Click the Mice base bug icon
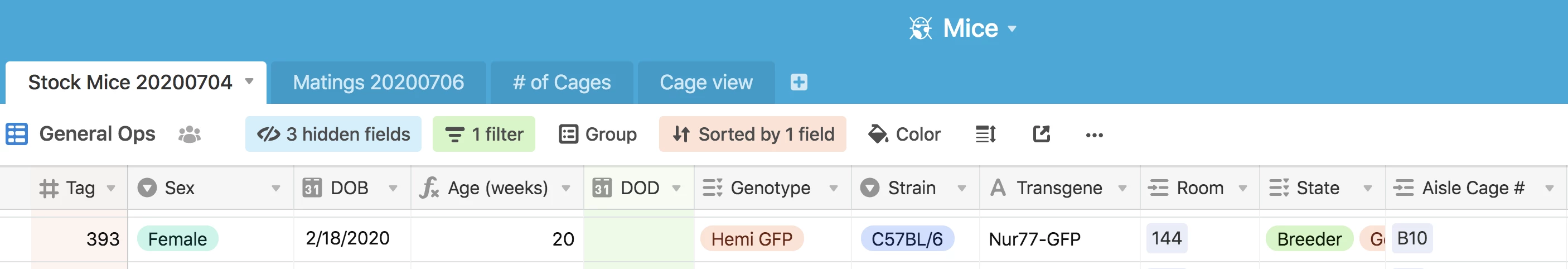This screenshot has width=1568, height=269. (921, 28)
